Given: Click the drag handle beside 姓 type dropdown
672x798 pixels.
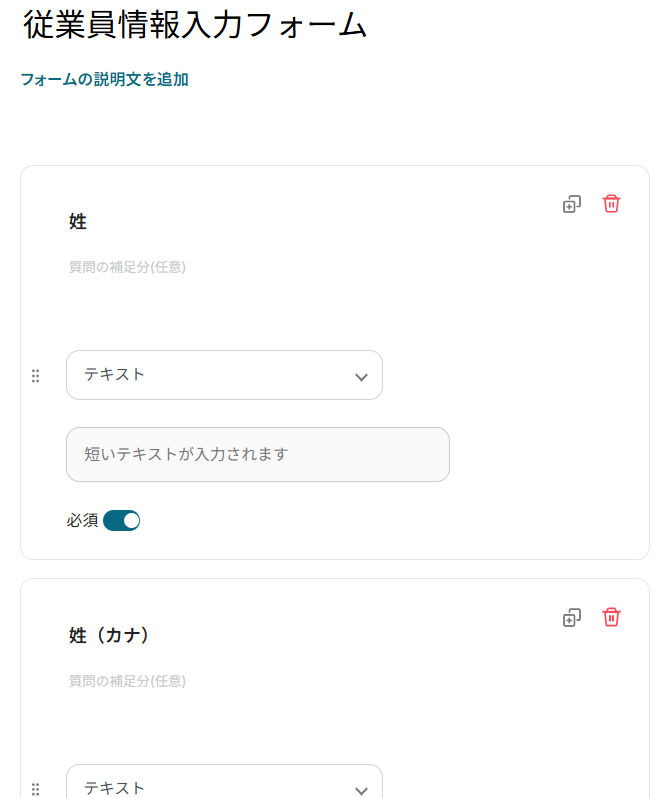Looking at the screenshot, I should pos(36,376).
